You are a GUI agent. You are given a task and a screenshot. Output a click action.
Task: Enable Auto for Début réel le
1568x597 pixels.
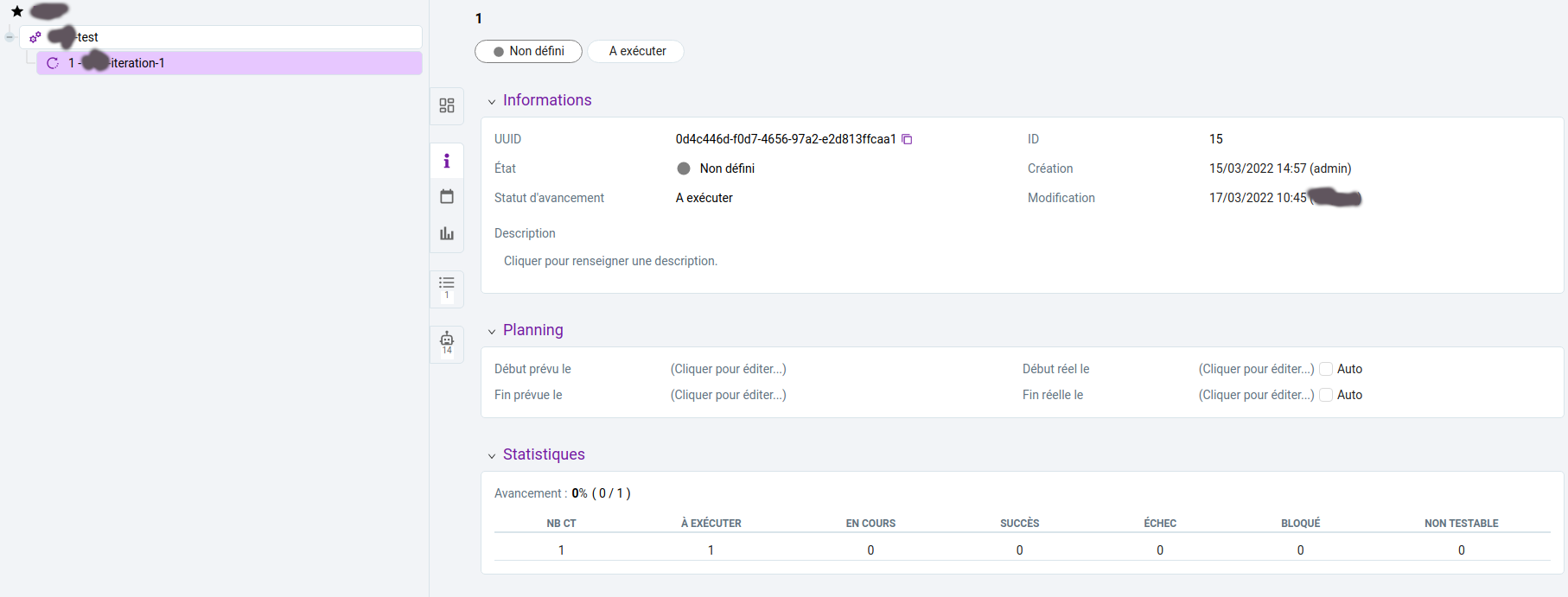[x=1326, y=369]
